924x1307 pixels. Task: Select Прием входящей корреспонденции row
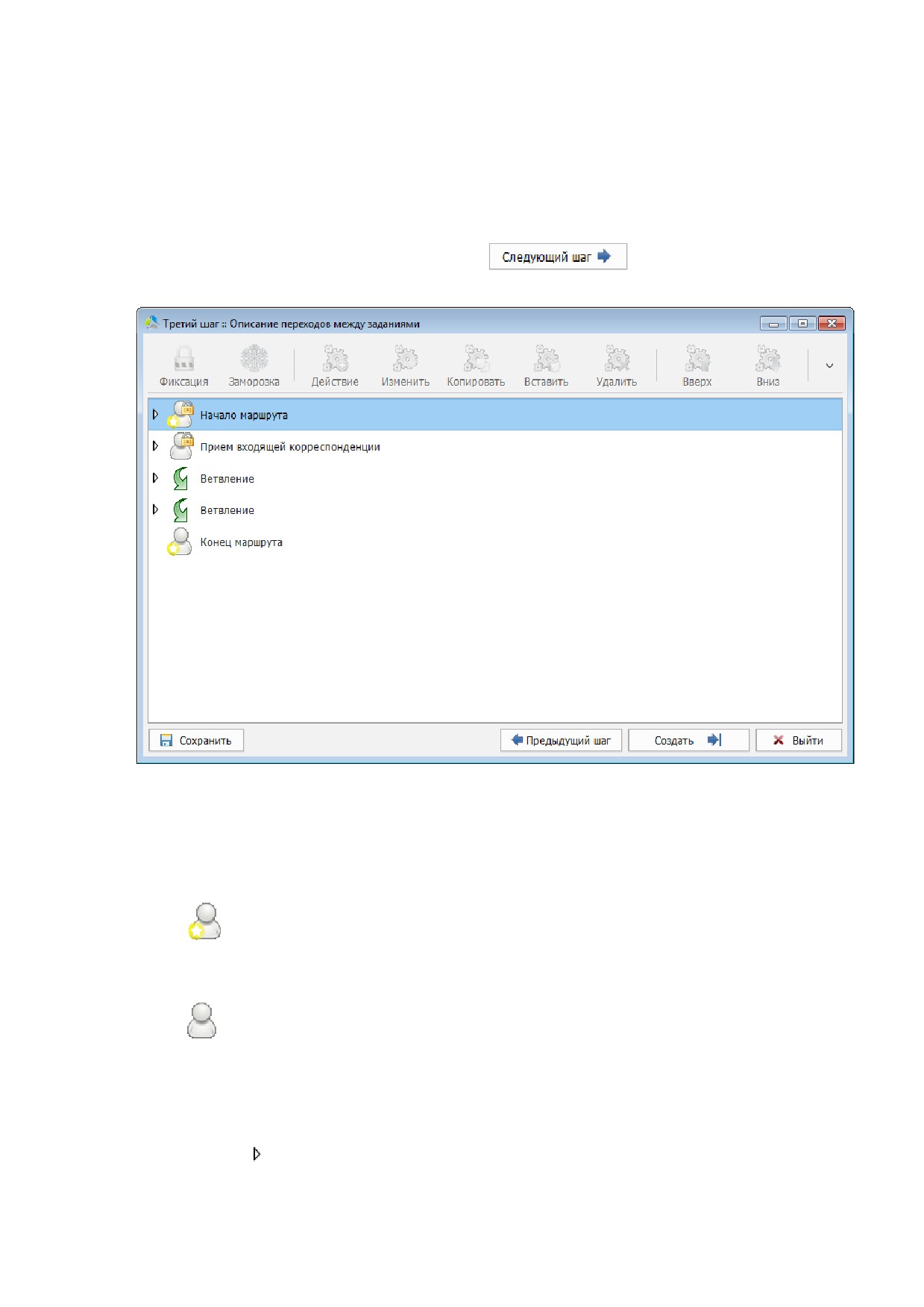[x=495, y=447]
